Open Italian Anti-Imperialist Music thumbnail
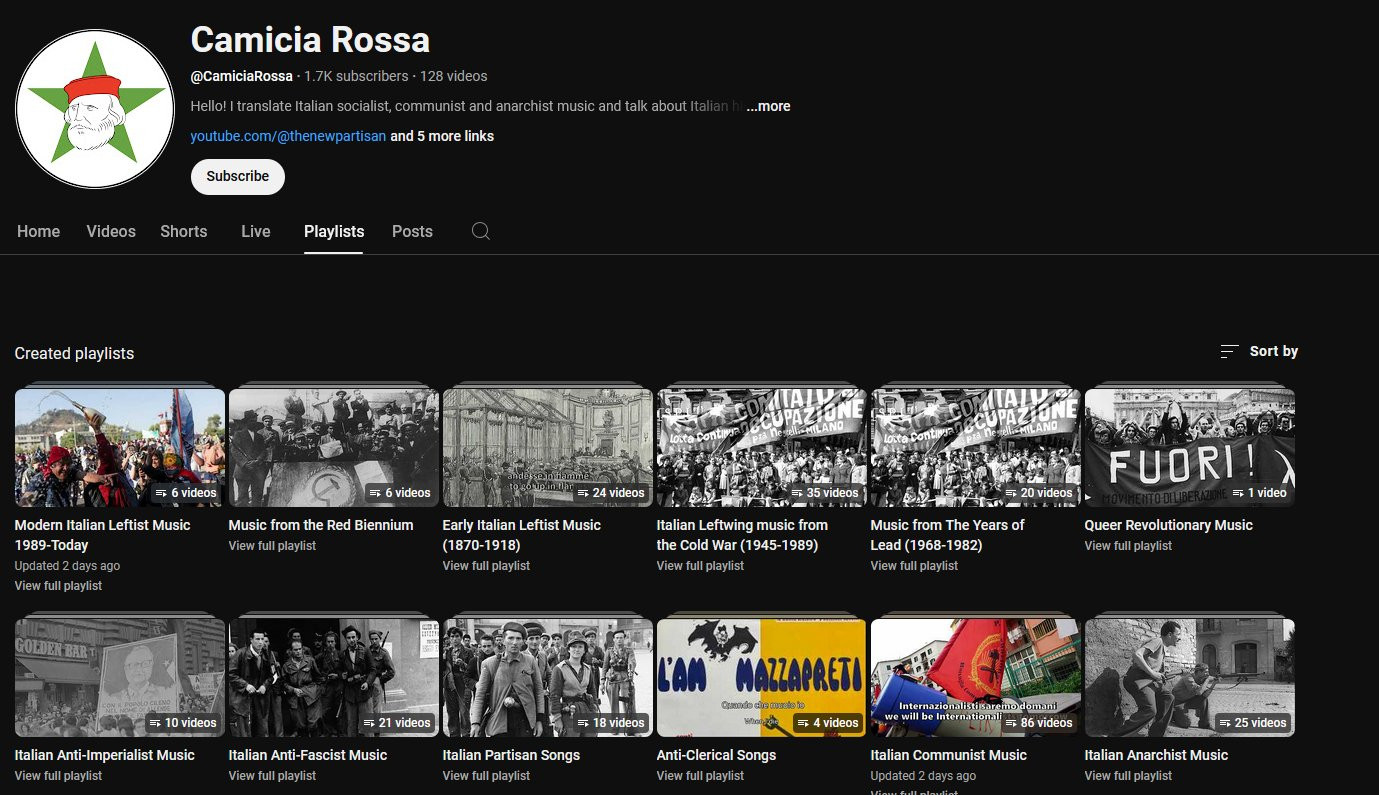1379x795 pixels. point(120,677)
